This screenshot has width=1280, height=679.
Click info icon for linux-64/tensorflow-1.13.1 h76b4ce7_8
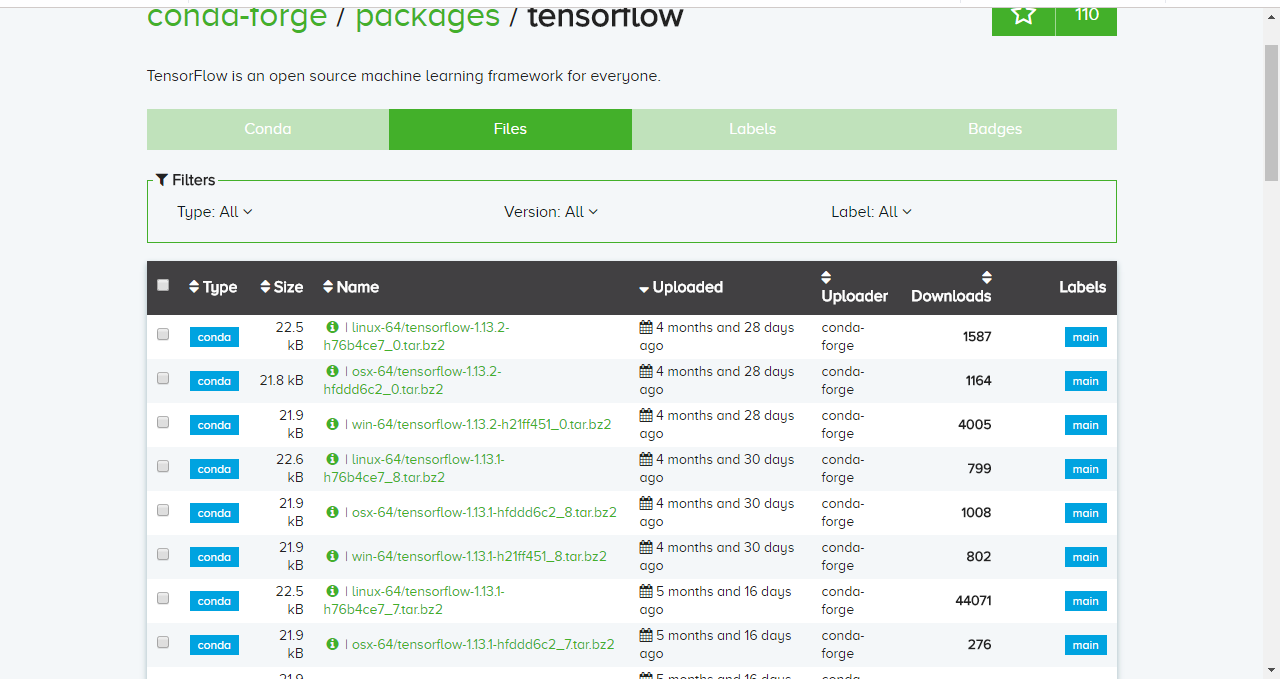pos(332,459)
